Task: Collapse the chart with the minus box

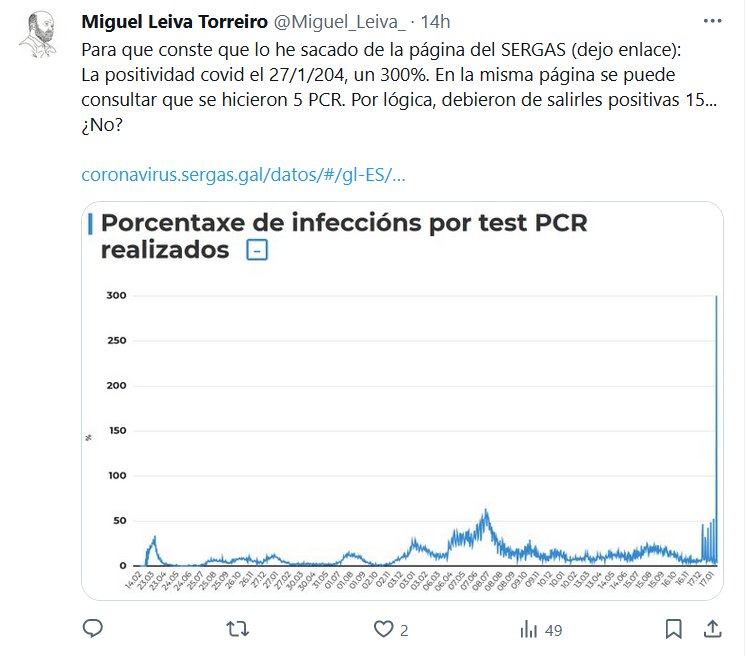Action: 256,250
